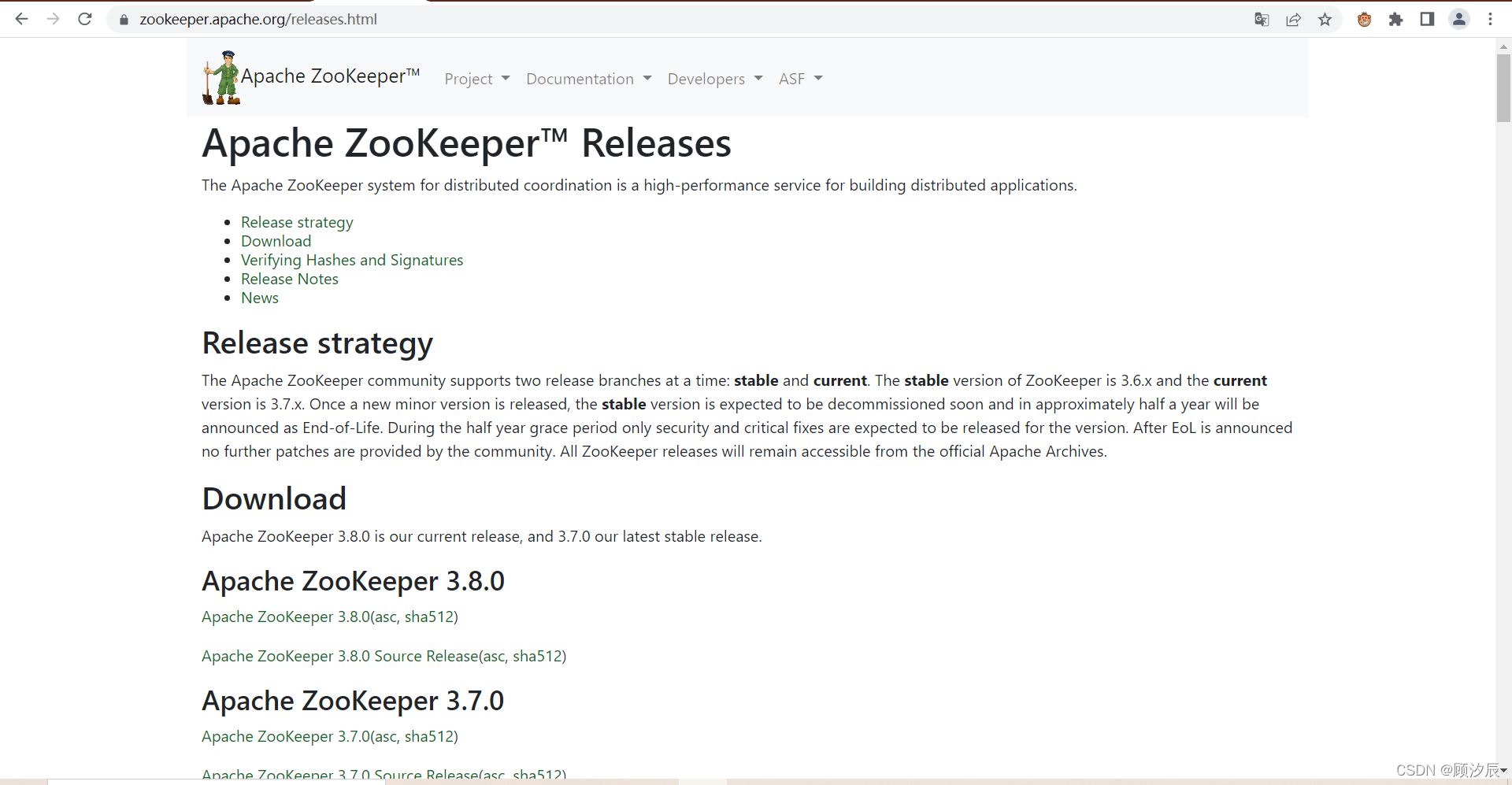Expand the ASF dropdown menu
The image size is (1512, 785).
click(x=801, y=79)
